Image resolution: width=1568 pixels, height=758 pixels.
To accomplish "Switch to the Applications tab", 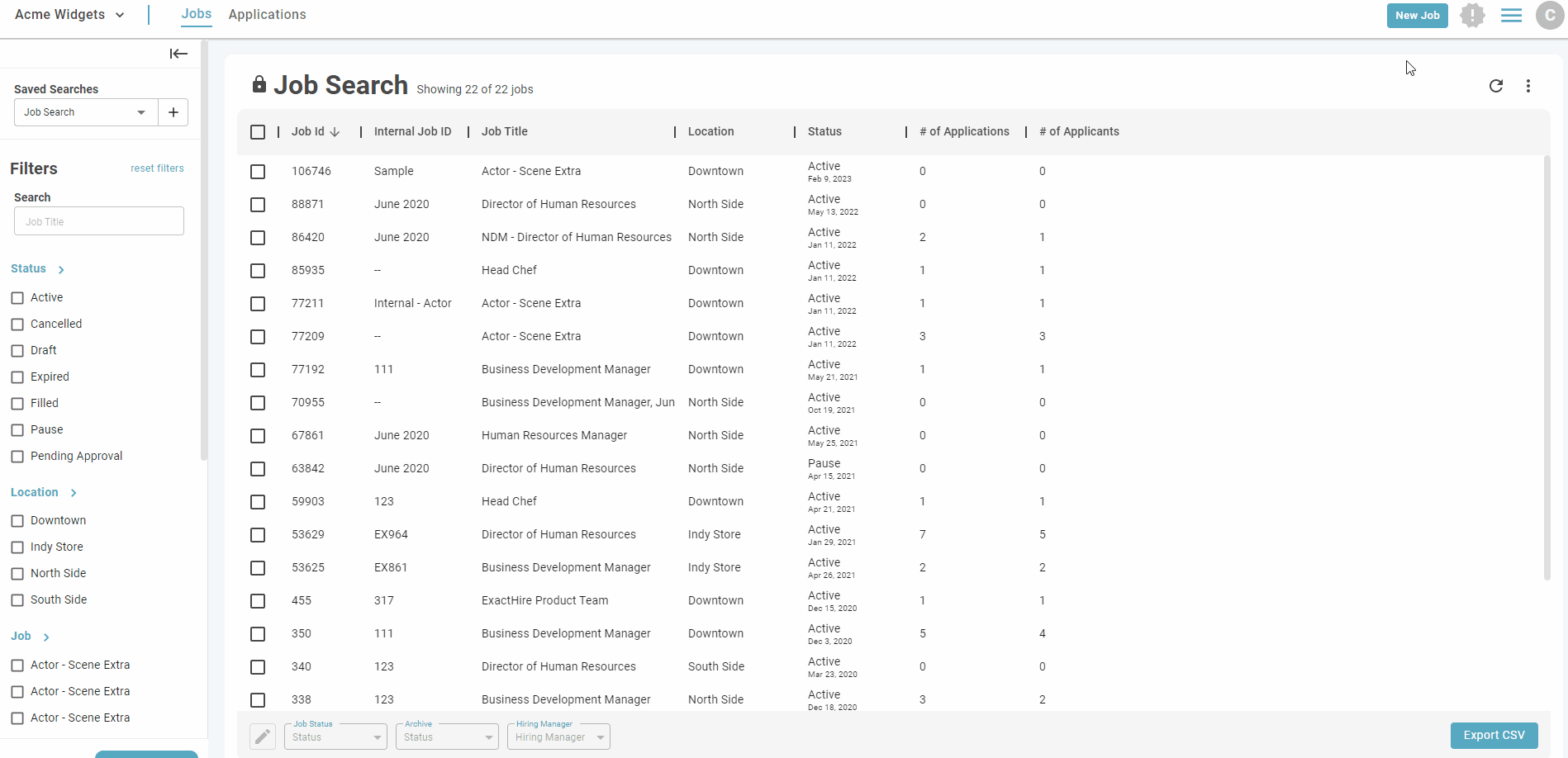I will [267, 15].
